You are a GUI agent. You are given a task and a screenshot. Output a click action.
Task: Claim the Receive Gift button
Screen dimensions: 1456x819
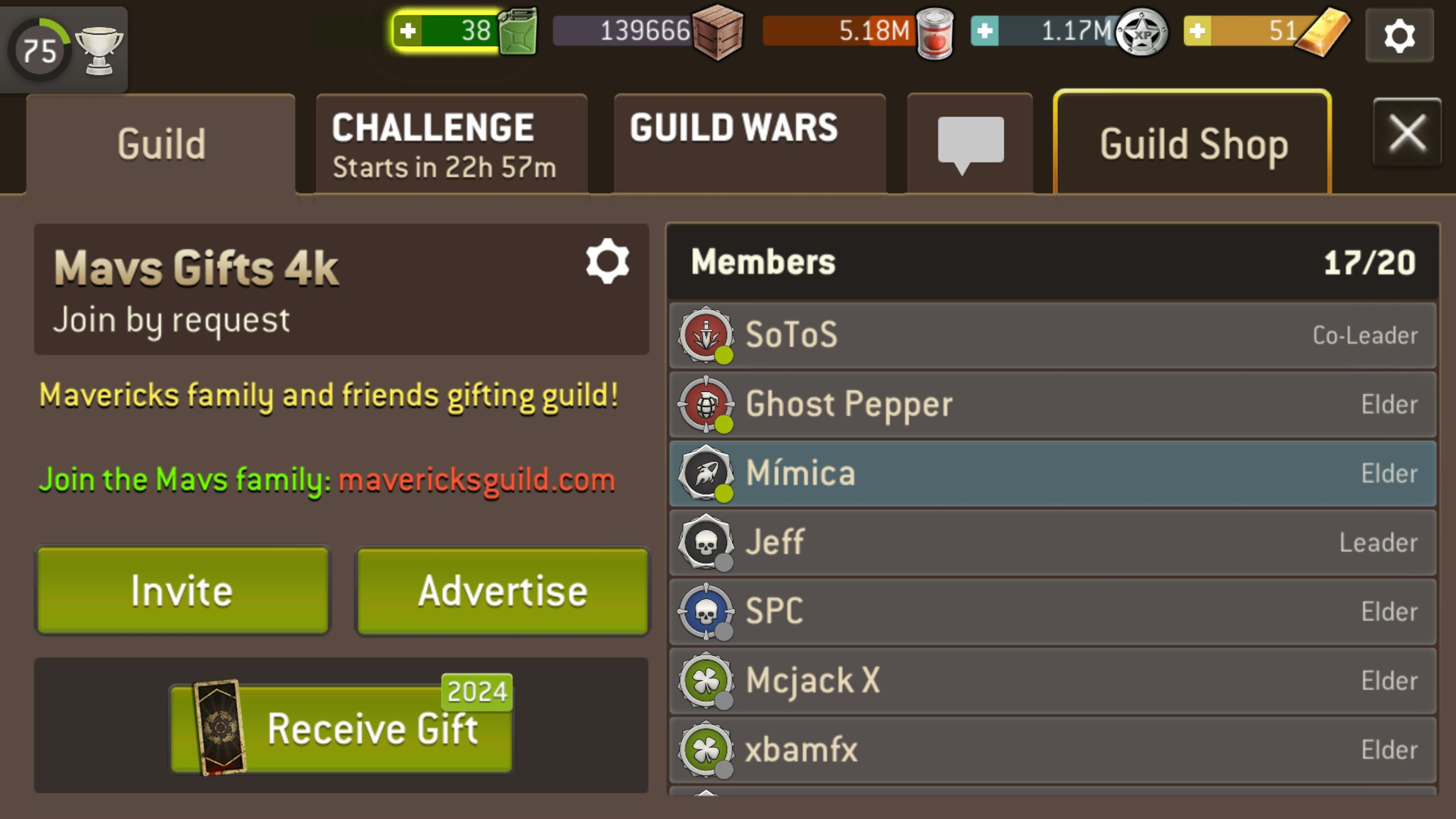(341, 728)
